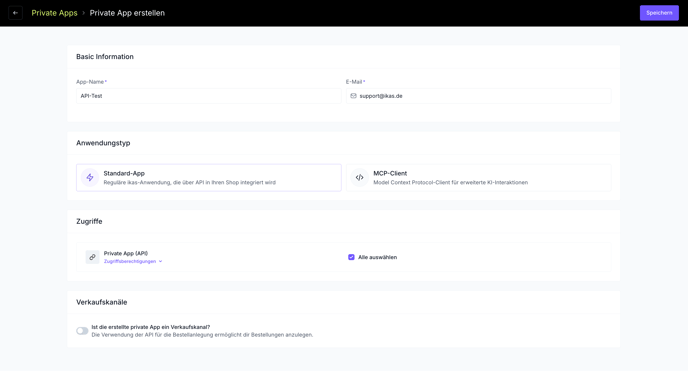This screenshot has height=371, width=688.
Task: Click the Verkaufskanal question label
Action: point(150,327)
